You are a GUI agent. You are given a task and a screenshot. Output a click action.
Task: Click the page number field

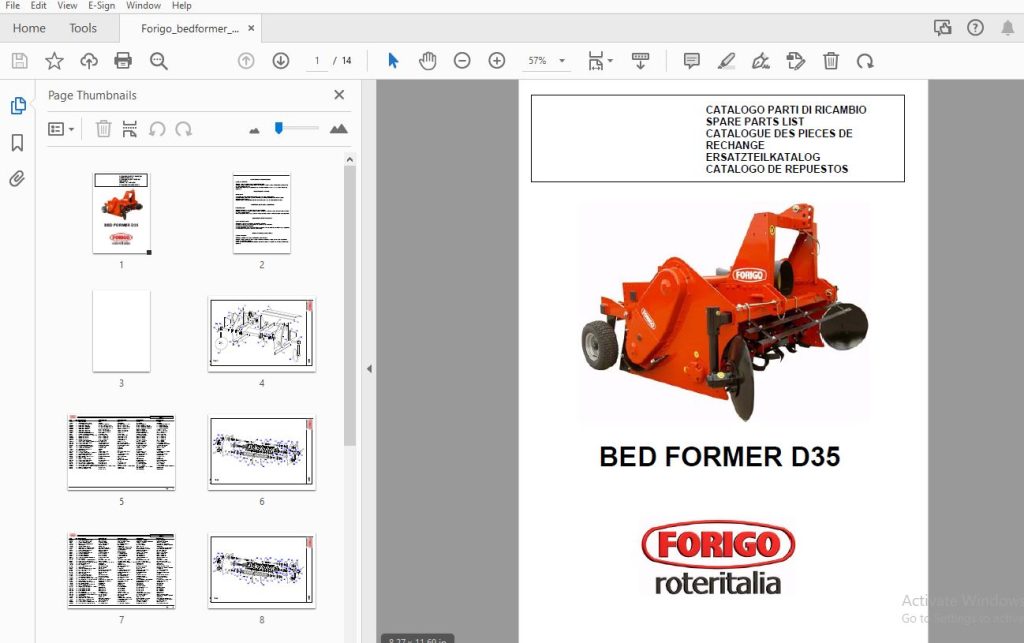click(x=317, y=61)
